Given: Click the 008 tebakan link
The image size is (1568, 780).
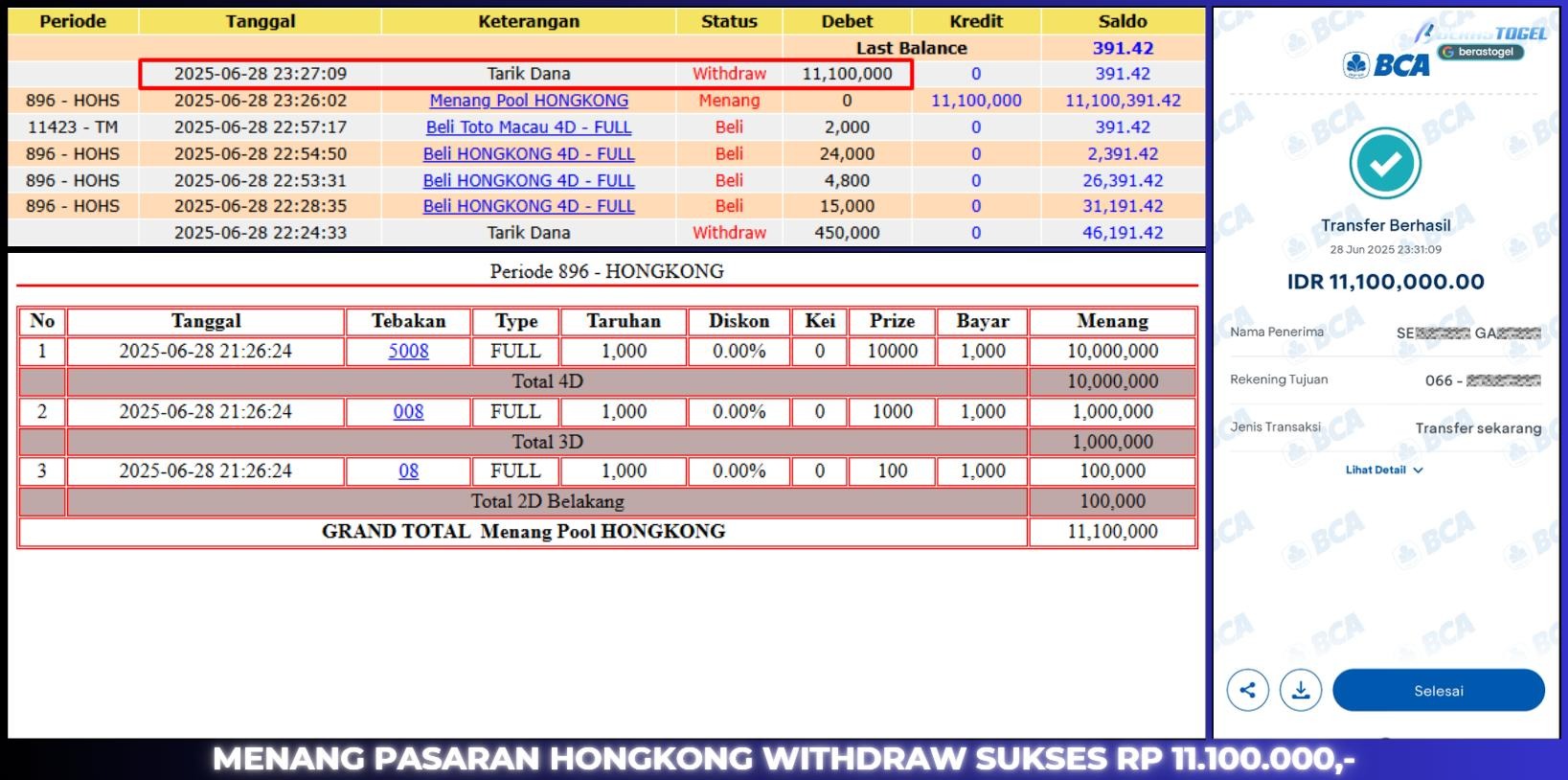Looking at the screenshot, I should pos(408,411).
